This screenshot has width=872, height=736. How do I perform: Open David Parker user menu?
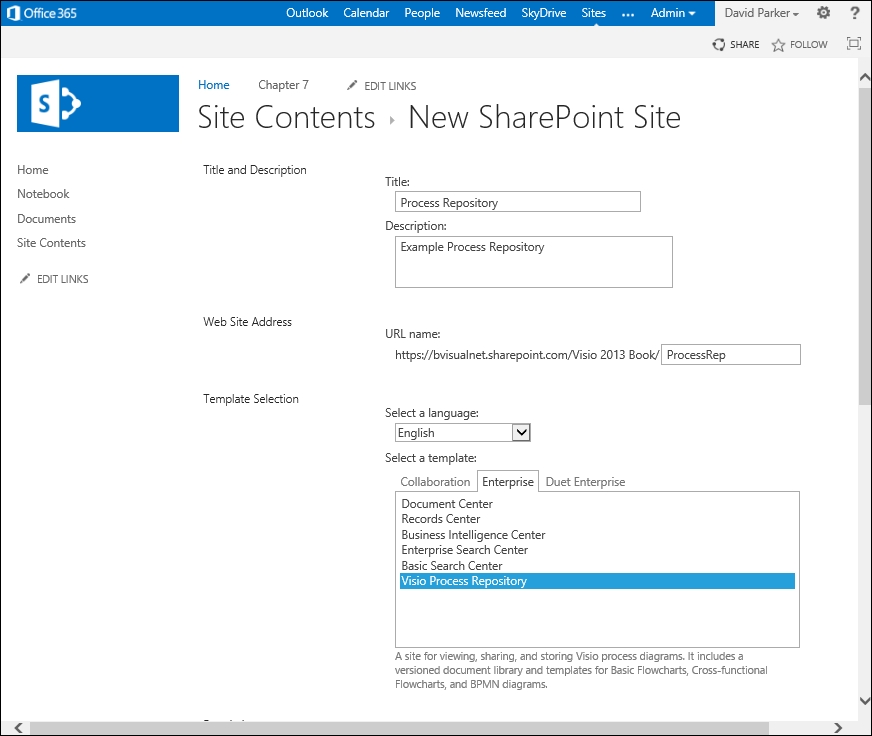click(761, 13)
